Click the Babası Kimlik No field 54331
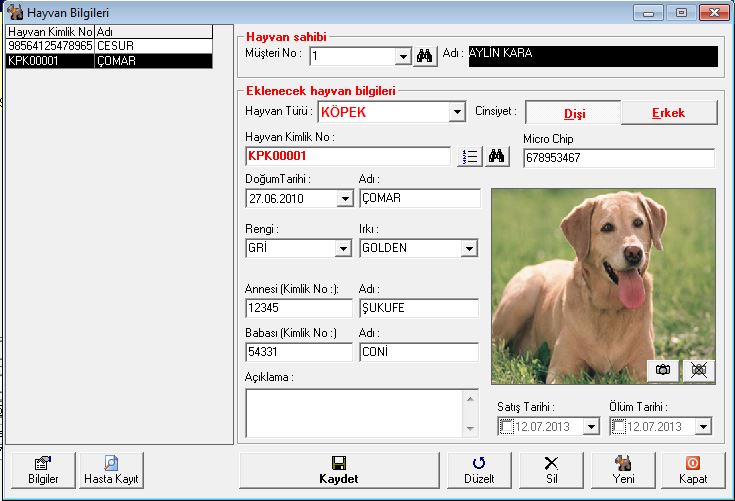 pyautogui.click(x=299, y=352)
